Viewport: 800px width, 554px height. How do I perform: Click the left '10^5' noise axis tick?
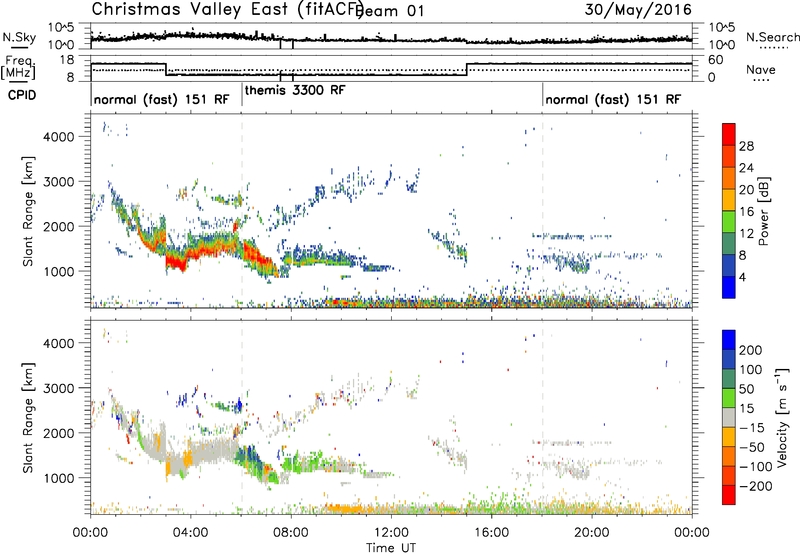pos(61,28)
